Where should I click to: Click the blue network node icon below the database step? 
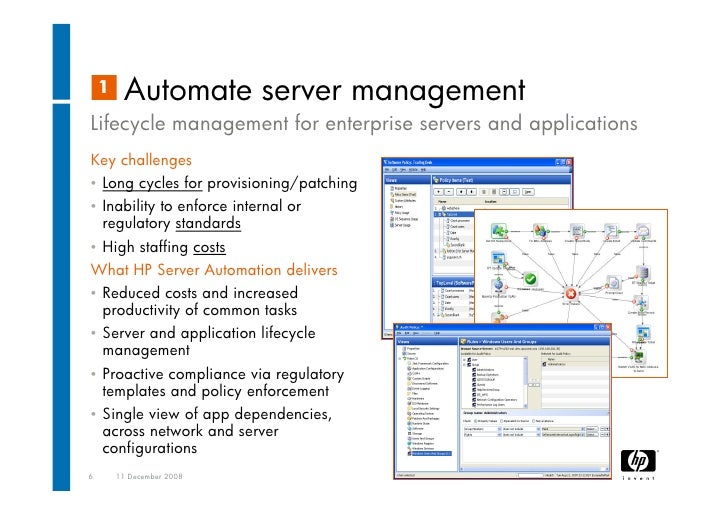(642, 303)
